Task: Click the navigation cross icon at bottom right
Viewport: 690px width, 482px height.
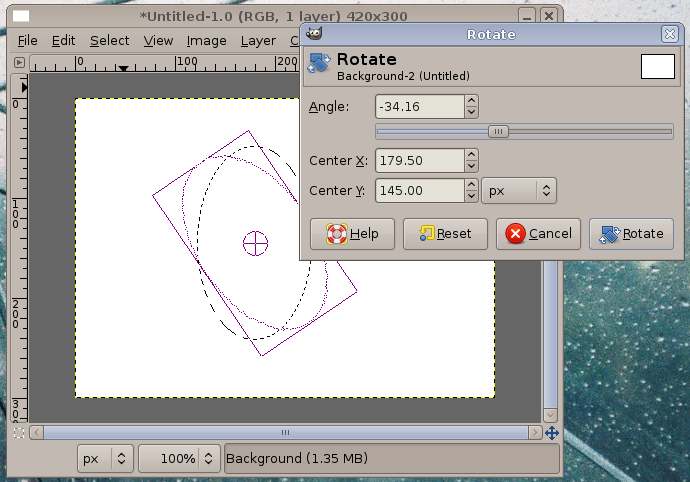Action: pos(552,433)
